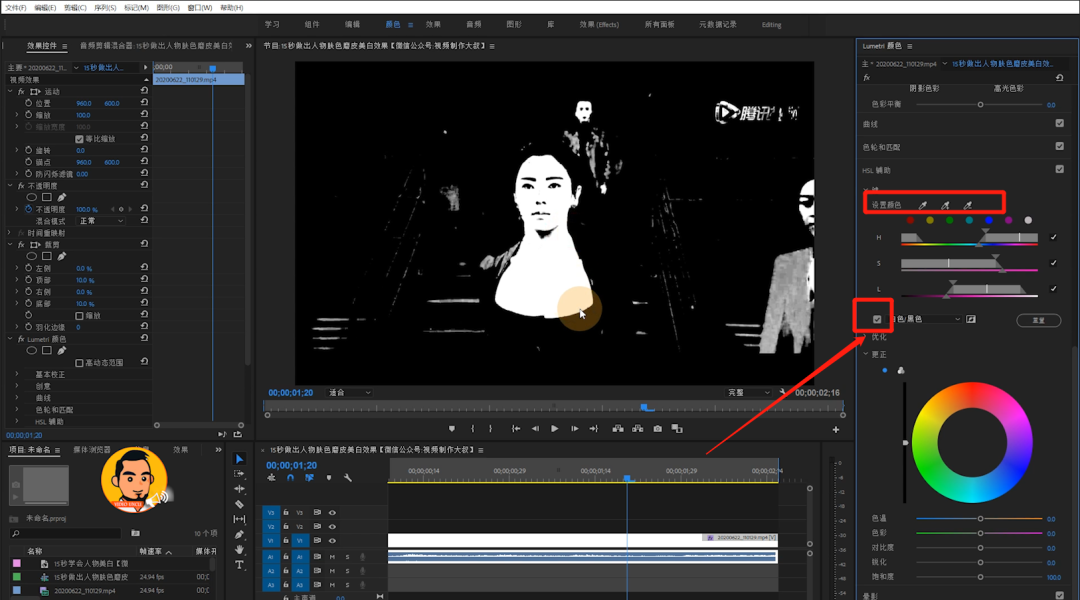Expand the 优化 section
1080x600 pixels.
tap(866, 337)
